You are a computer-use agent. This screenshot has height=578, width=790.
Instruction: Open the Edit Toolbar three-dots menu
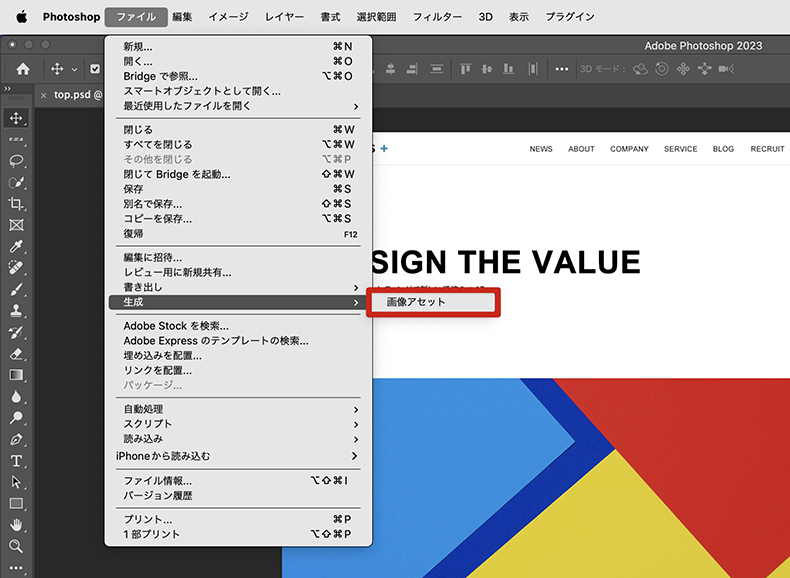(16, 568)
